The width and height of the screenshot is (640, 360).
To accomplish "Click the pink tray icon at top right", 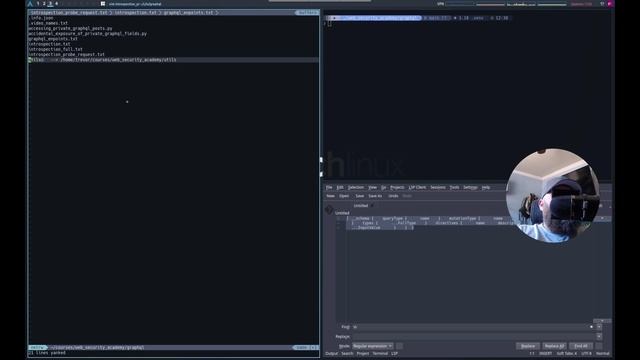I will pos(609,4).
